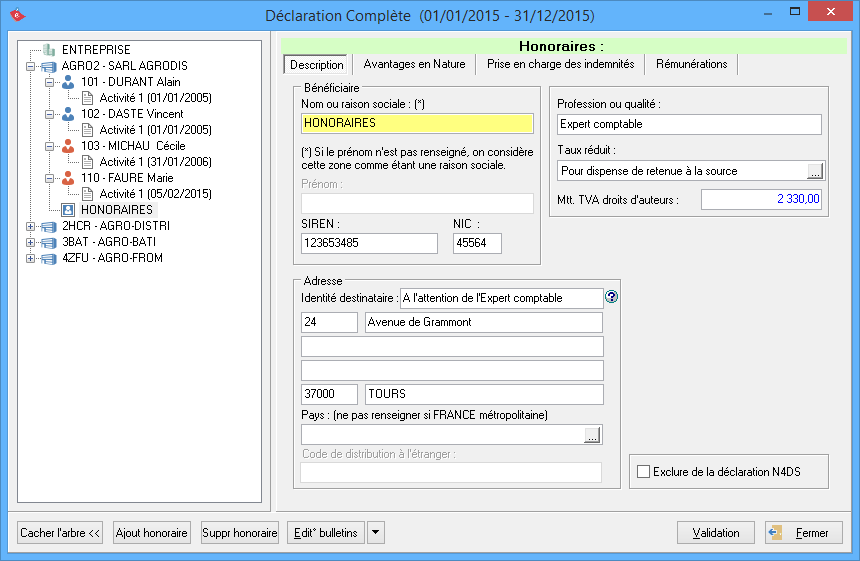Click the help icon beside Identité destinataire
The image size is (860, 561).
point(612,297)
